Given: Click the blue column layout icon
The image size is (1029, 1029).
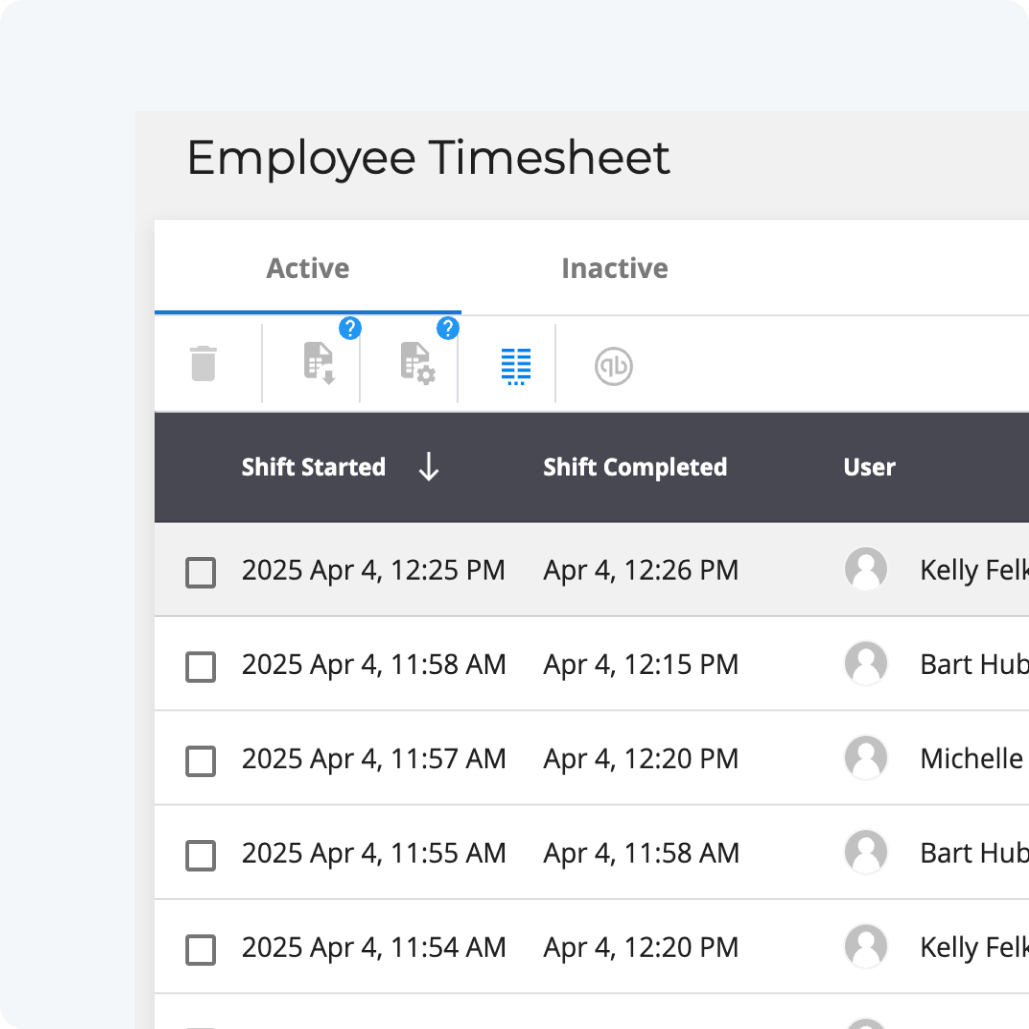Looking at the screenshot, I should click(516, 366).
